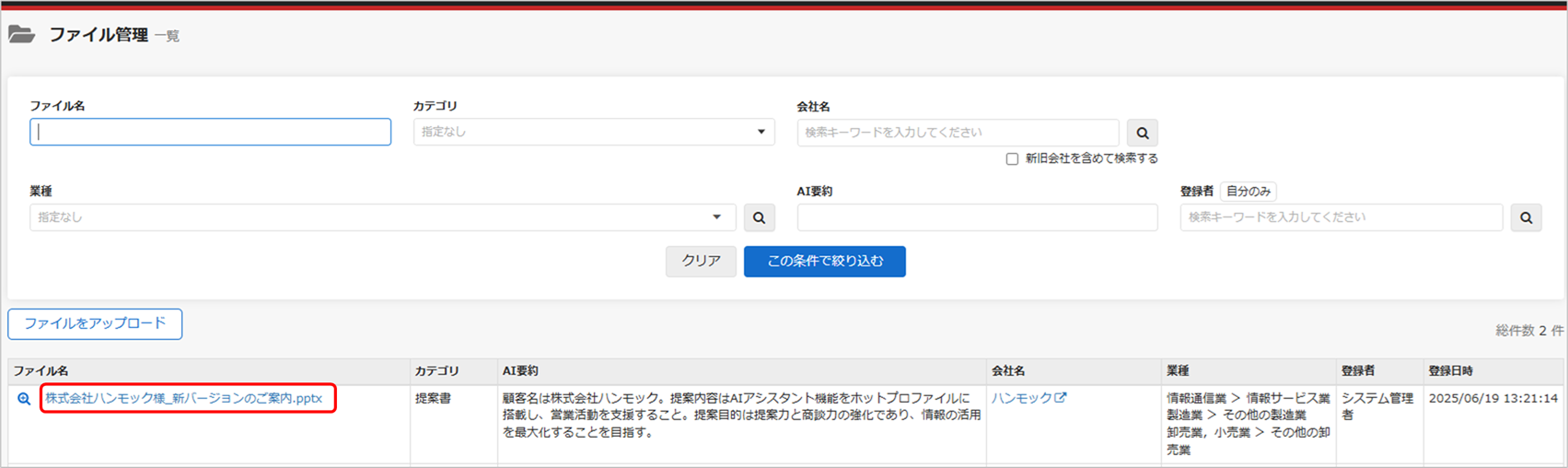Click the 会社名 search magnifier button
This screenshot has height=468, width=1568.
click(x=1142, y=133)
